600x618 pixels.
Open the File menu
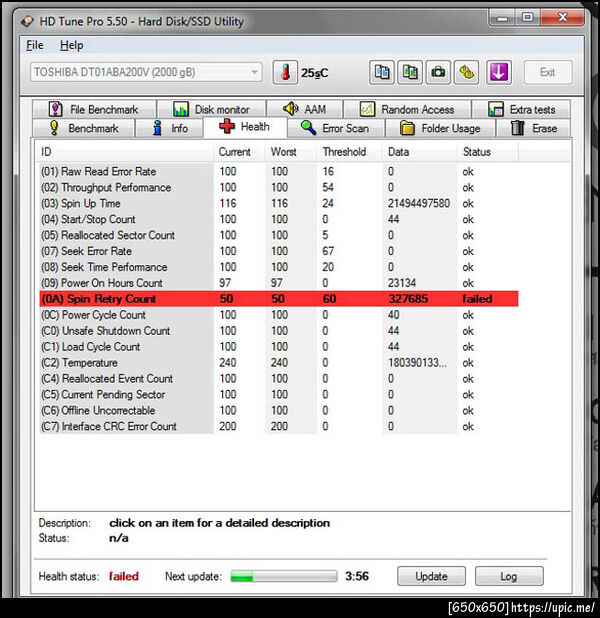[35, 45]
